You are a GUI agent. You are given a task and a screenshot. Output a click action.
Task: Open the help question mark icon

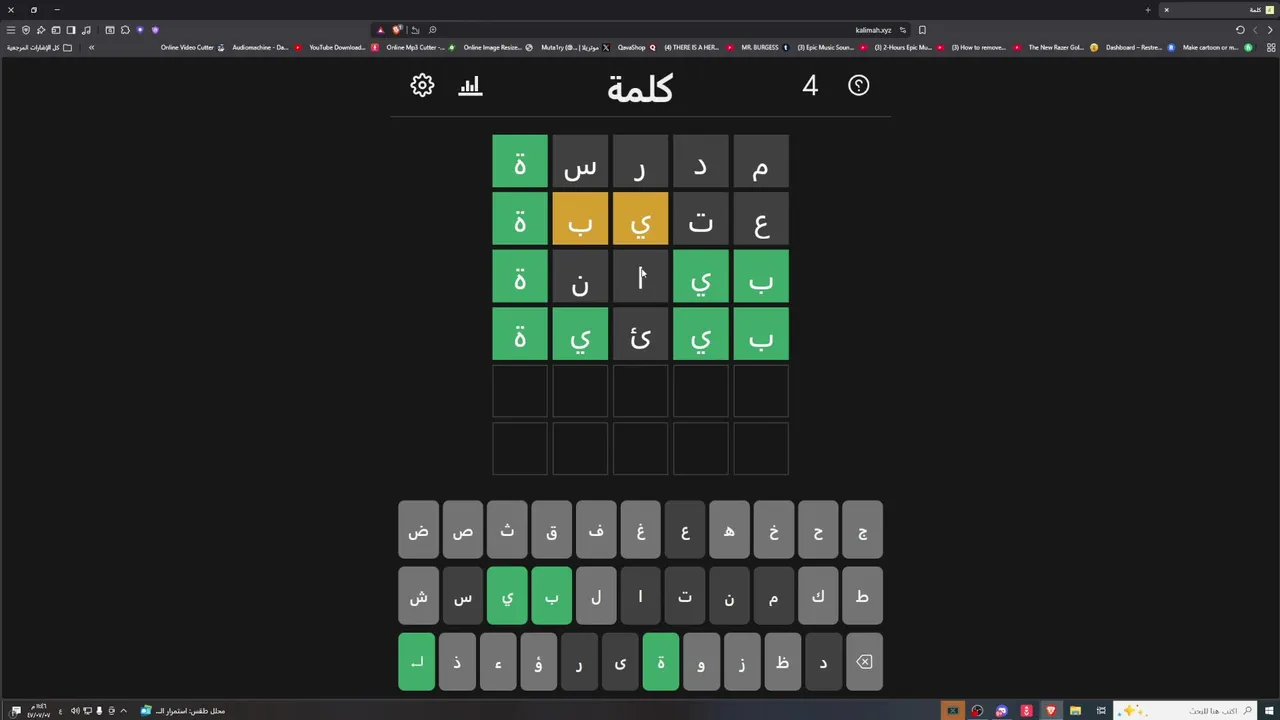tap(859, 86)
